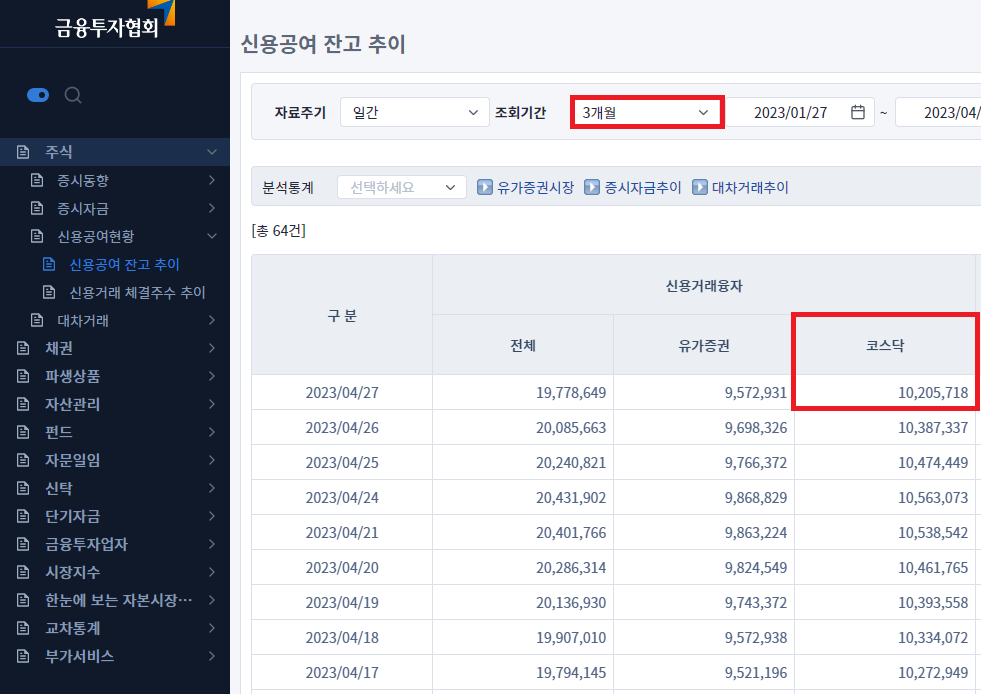981x694 pixels.
Task: Click the document icon beside 신탁
Action: [x=23, y=488]
